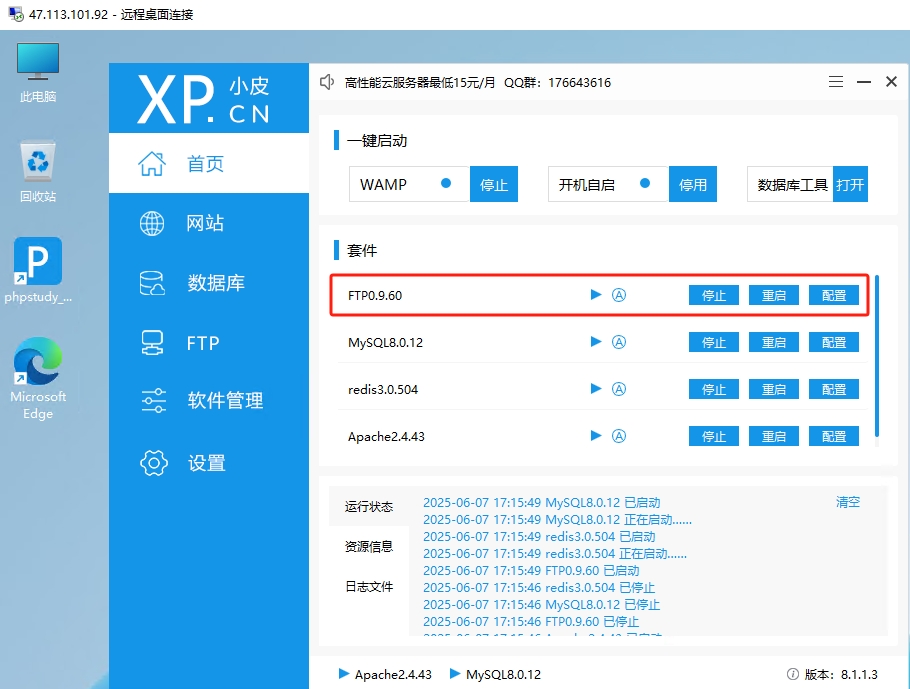Click log entry FTP0.9.60 已启动

pos(531,571)
